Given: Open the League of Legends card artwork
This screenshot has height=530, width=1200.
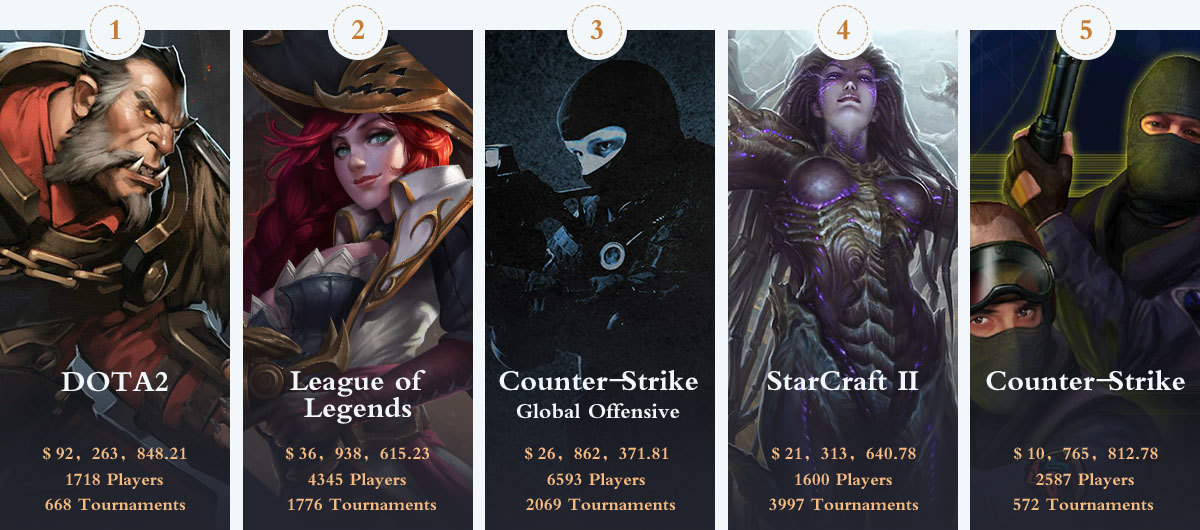Looking at the screenshot, I should pyautogui.click(x=358, y=200).
